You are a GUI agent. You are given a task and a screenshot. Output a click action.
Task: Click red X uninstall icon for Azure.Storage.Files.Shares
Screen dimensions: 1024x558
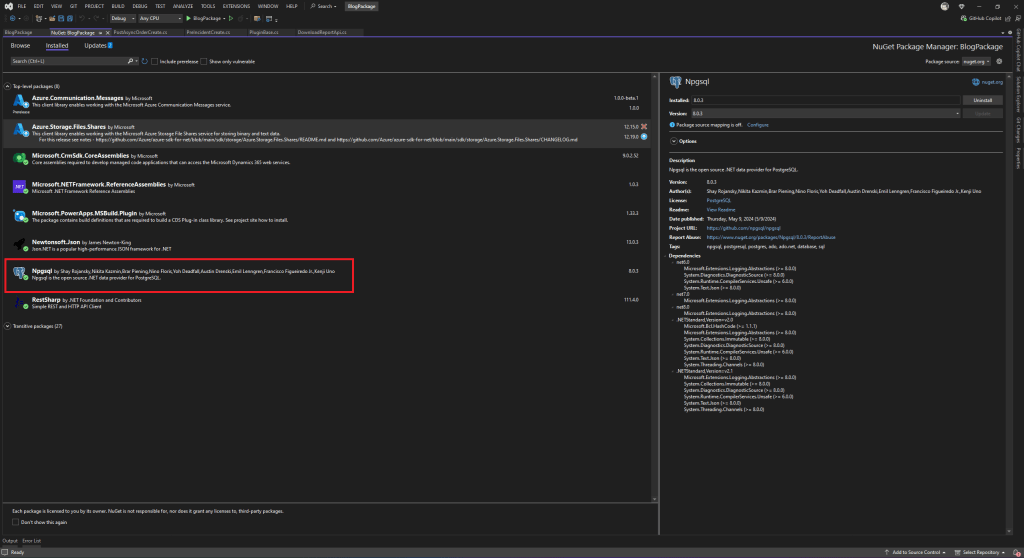644,127
